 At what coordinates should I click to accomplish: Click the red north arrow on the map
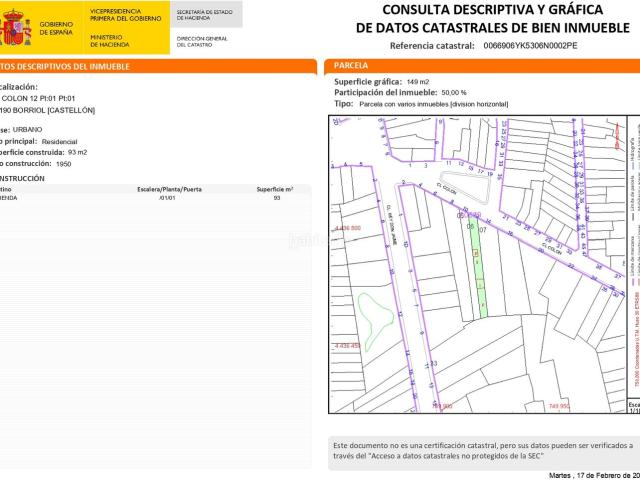point(617,137)
